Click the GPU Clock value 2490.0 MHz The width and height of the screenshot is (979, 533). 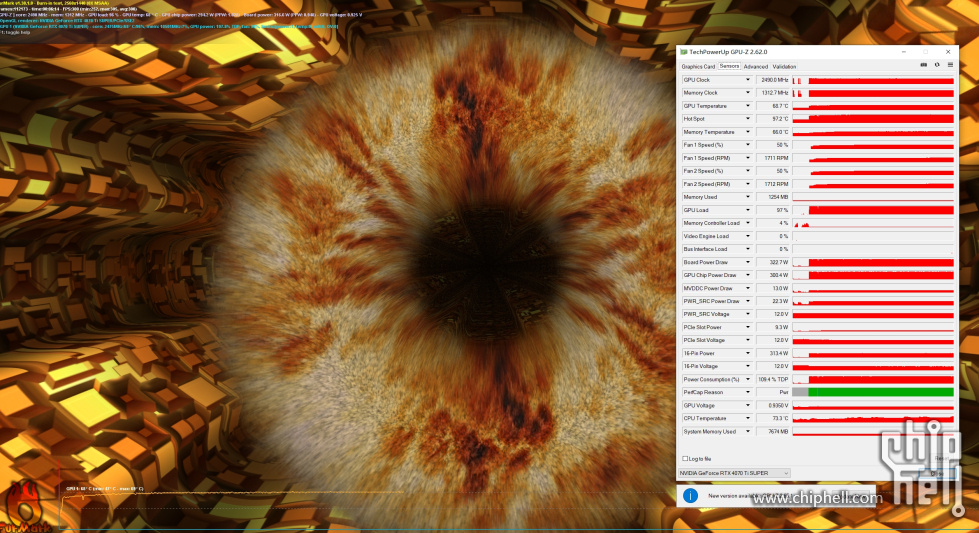(x=773, y=80)
